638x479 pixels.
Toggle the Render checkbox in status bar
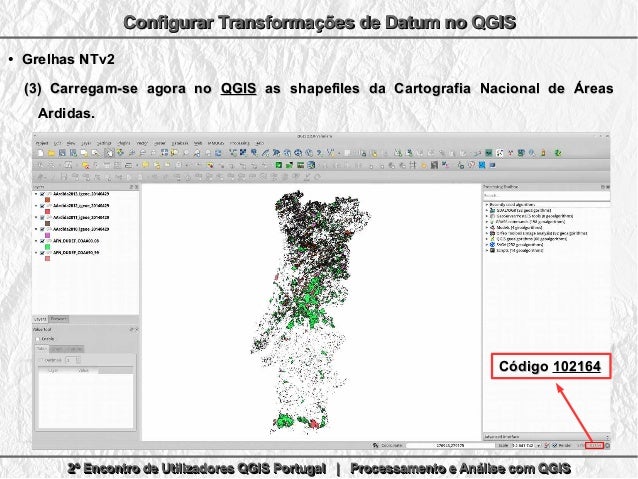[x=555, y=446]
